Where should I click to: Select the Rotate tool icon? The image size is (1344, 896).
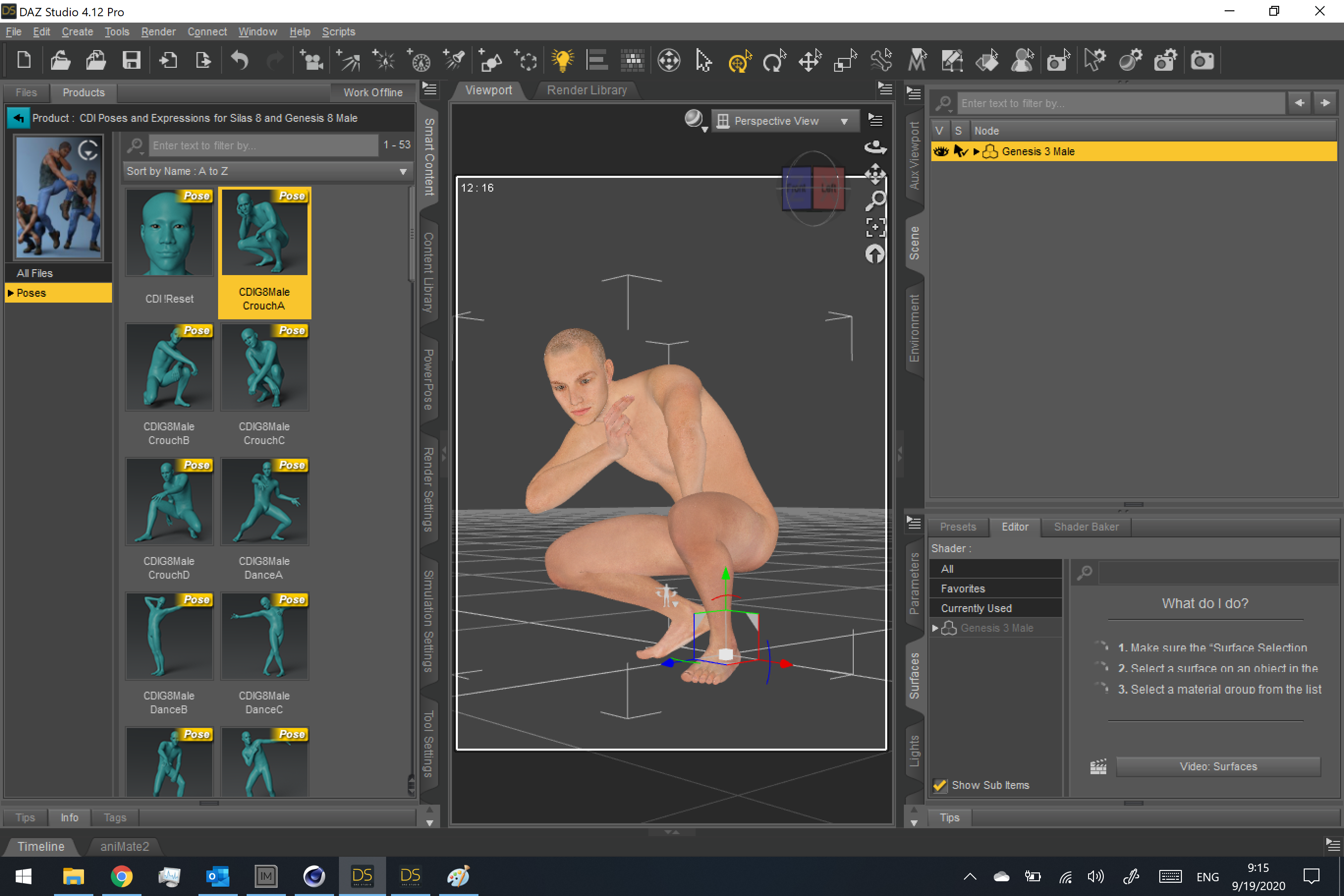coord(774,60)
